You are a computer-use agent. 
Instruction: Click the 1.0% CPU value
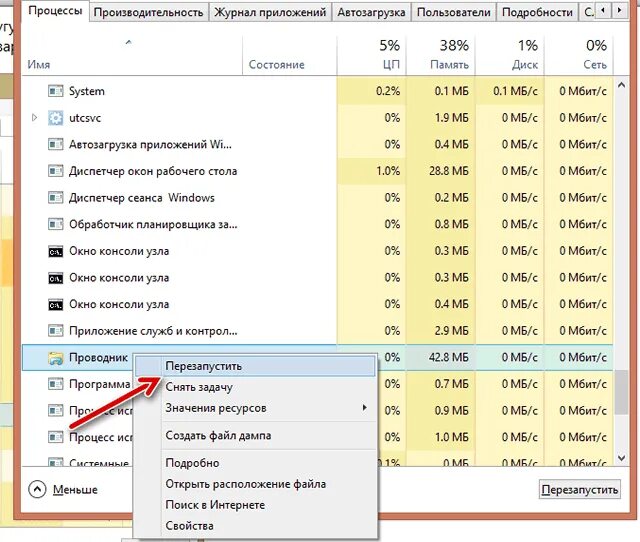pyautogui.click(x=388, y=171)
